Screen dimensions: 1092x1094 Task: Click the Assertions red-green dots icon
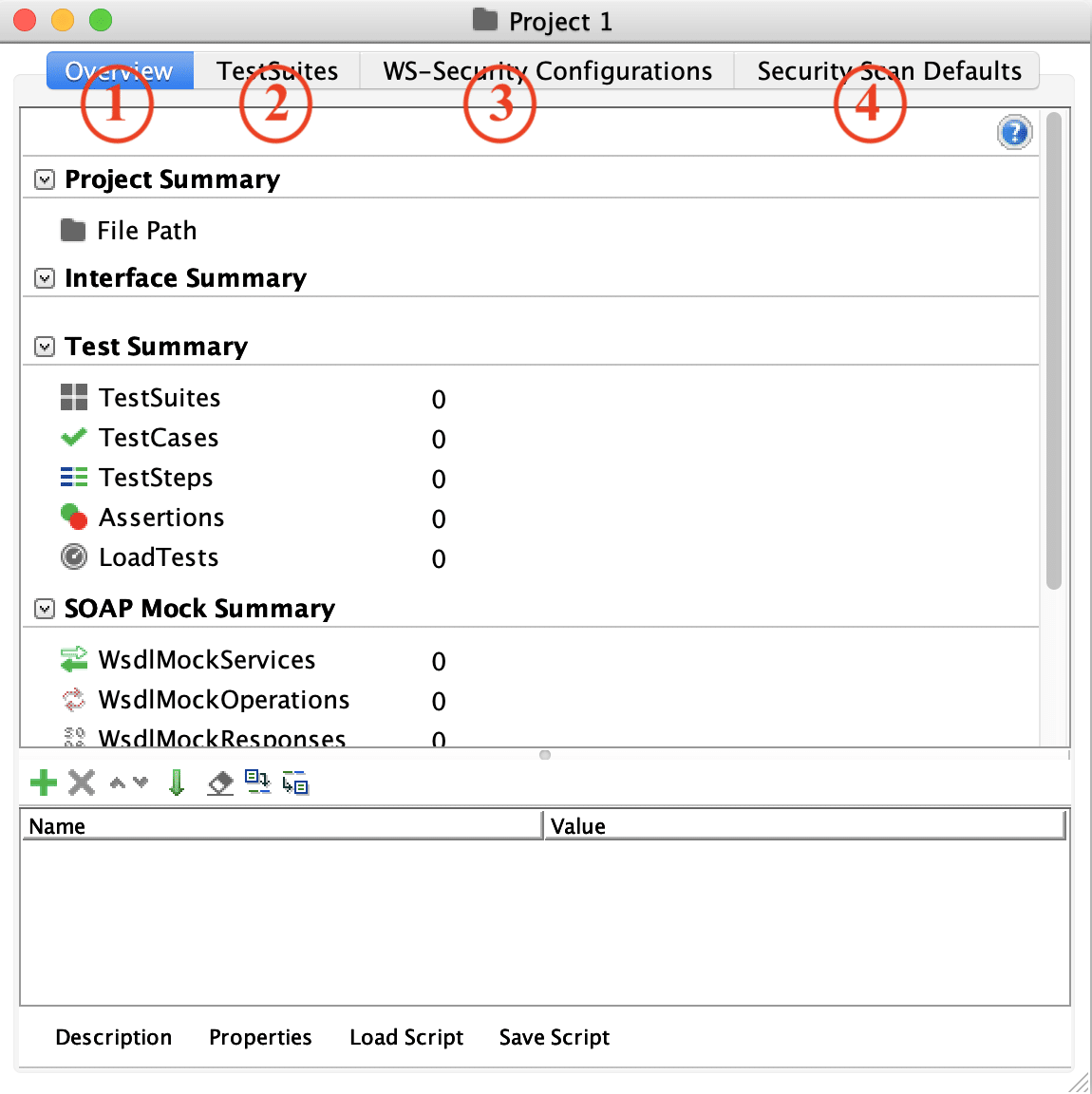pyautogui.click(x=74, y=517)
